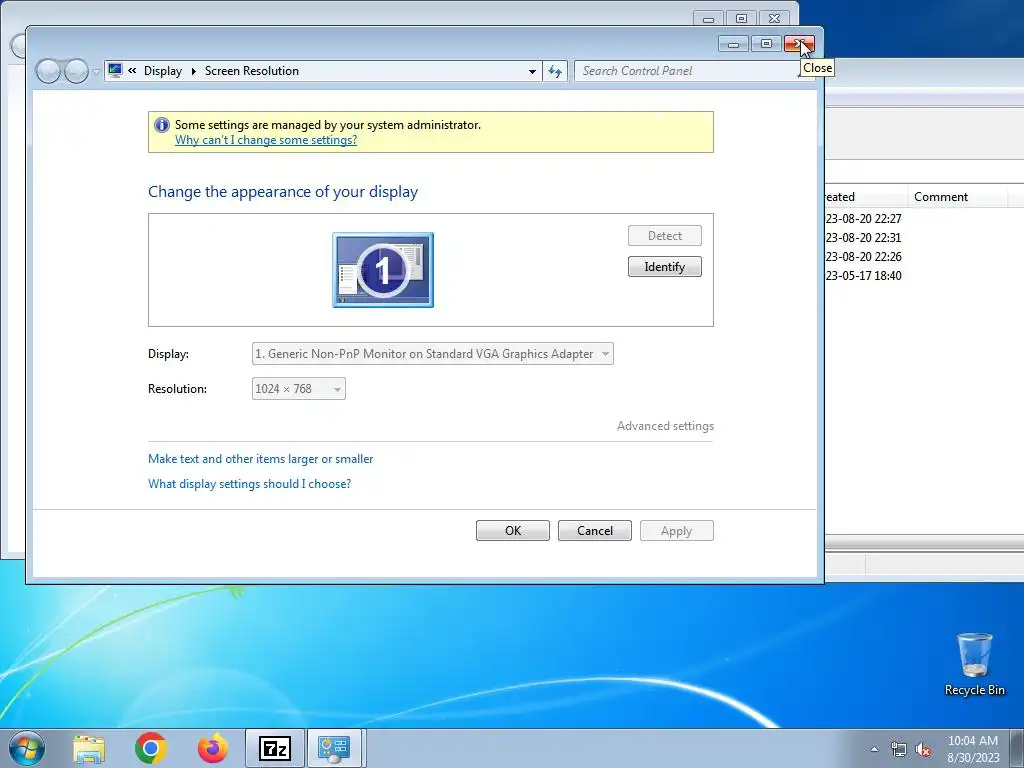Click the Apply button
Image resolution: width=1024 pixels, height=768 pixels.
(677, 530)
